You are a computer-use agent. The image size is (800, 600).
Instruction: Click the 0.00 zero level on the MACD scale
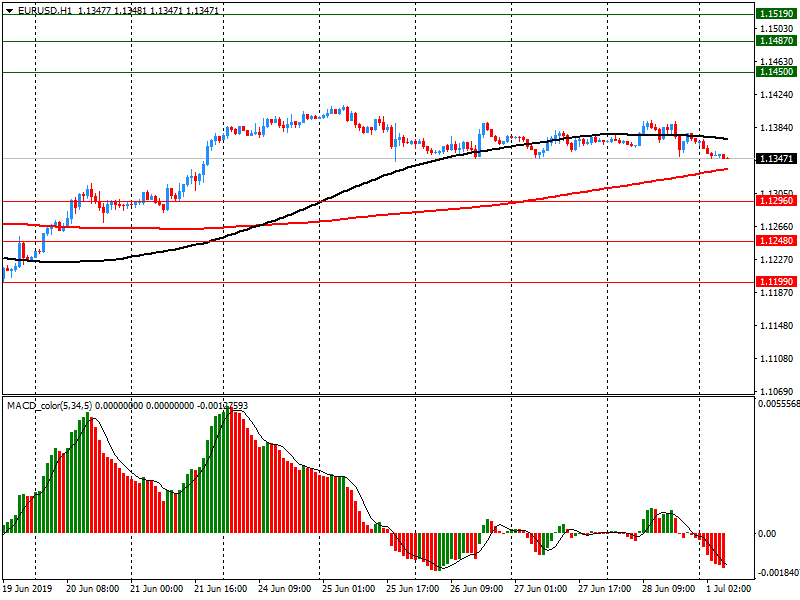tap(767, 534)
